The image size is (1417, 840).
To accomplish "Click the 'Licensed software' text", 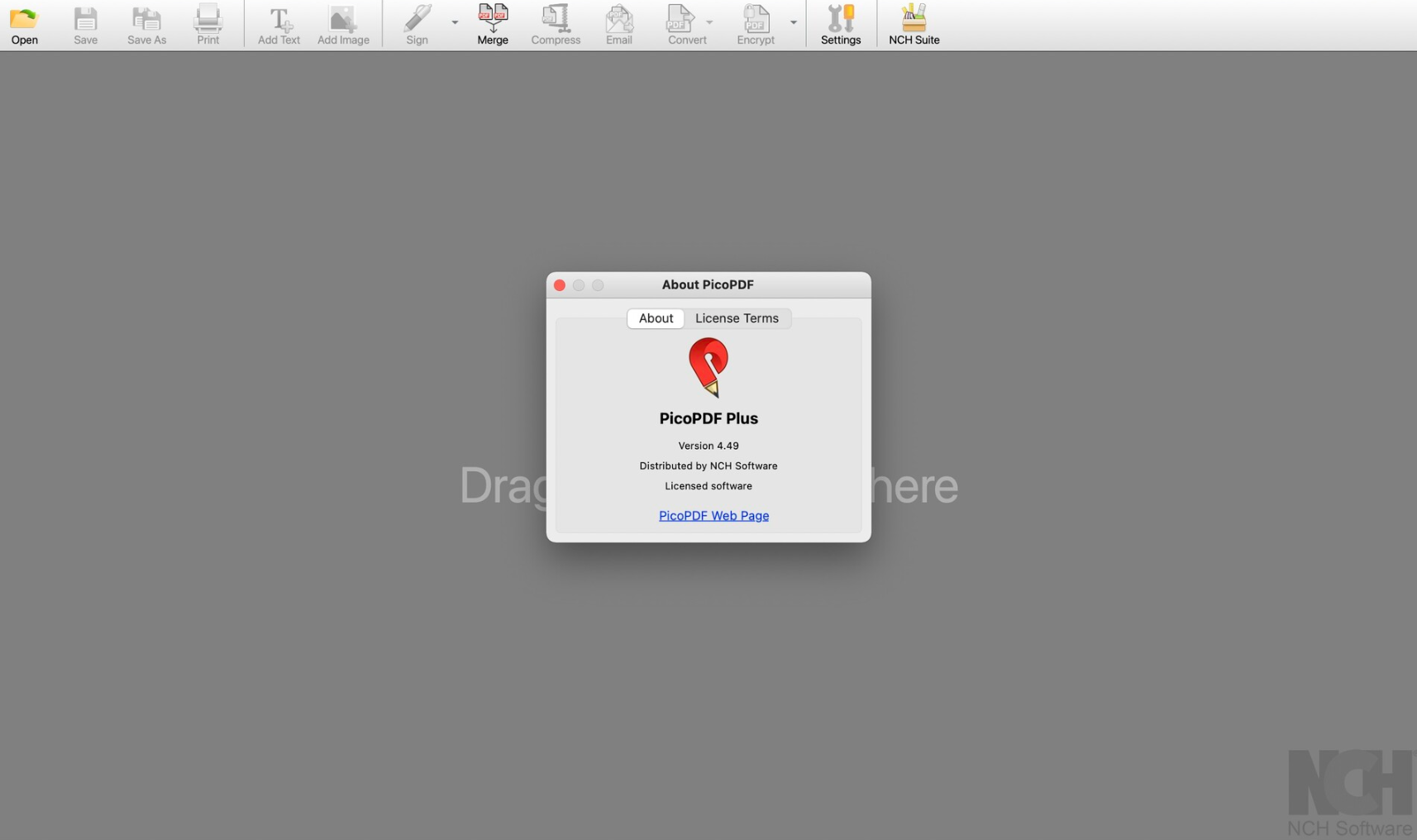I will pos(708,486).
